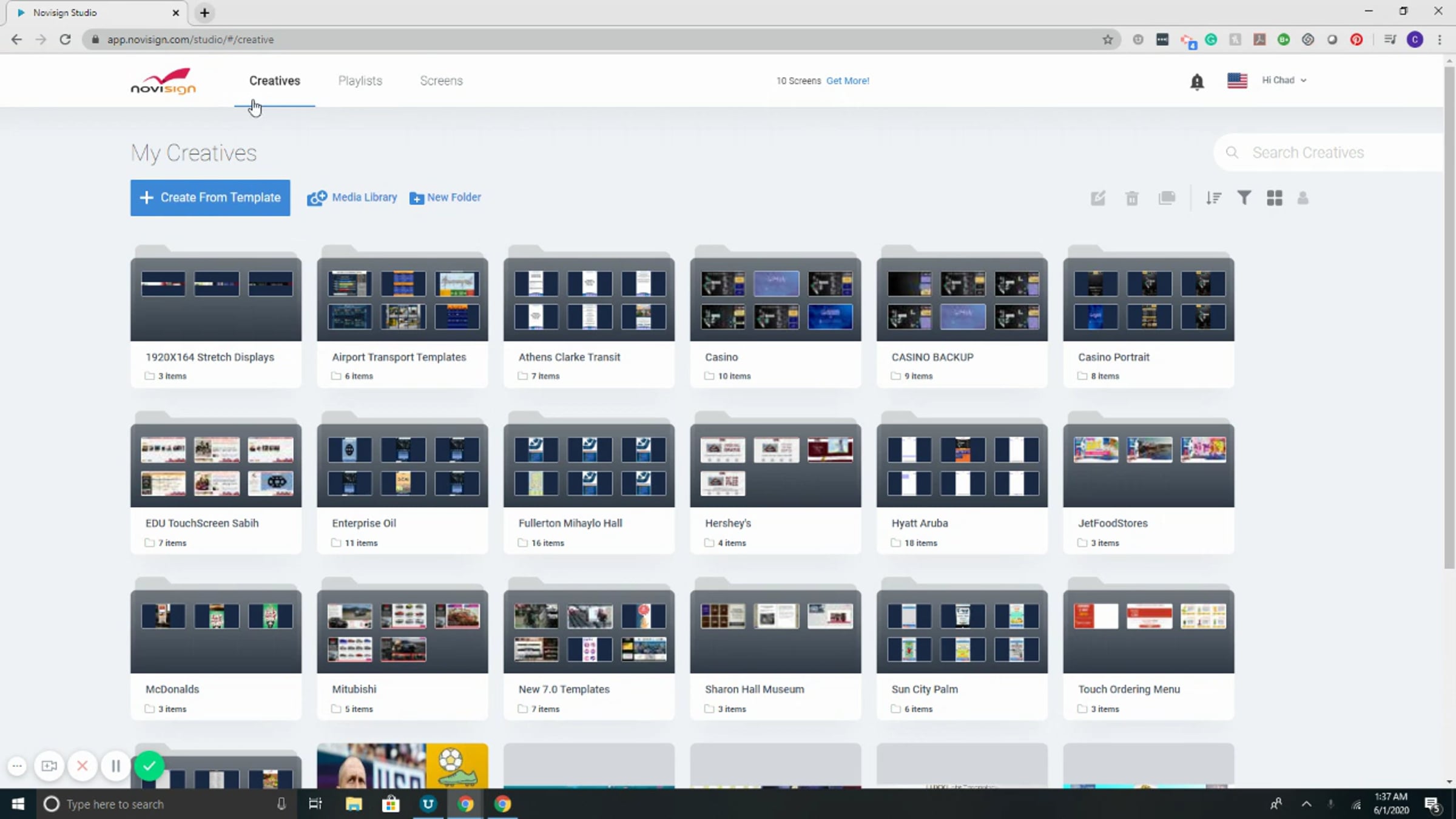1456x819 pixels.
Task: Click the duplicate creatives icon
Action: point(1167,198)
